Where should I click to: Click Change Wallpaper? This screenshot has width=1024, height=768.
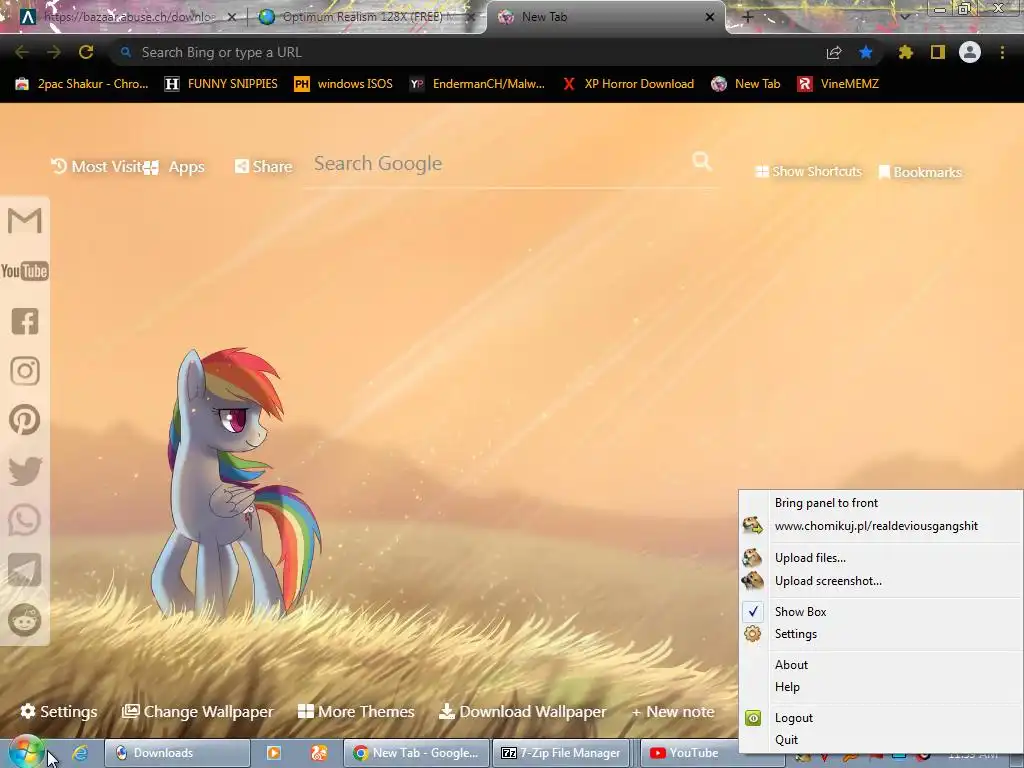tap(198, 711)
